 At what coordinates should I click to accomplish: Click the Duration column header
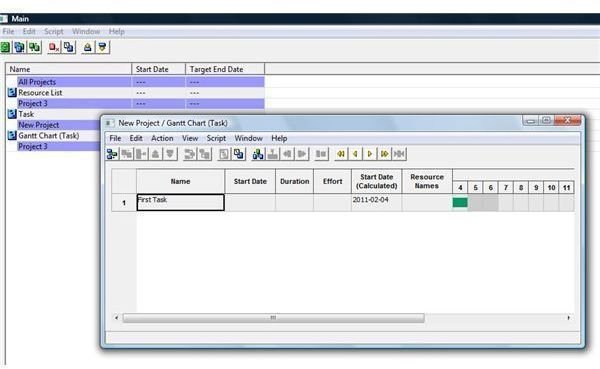(x=294, y=181)
